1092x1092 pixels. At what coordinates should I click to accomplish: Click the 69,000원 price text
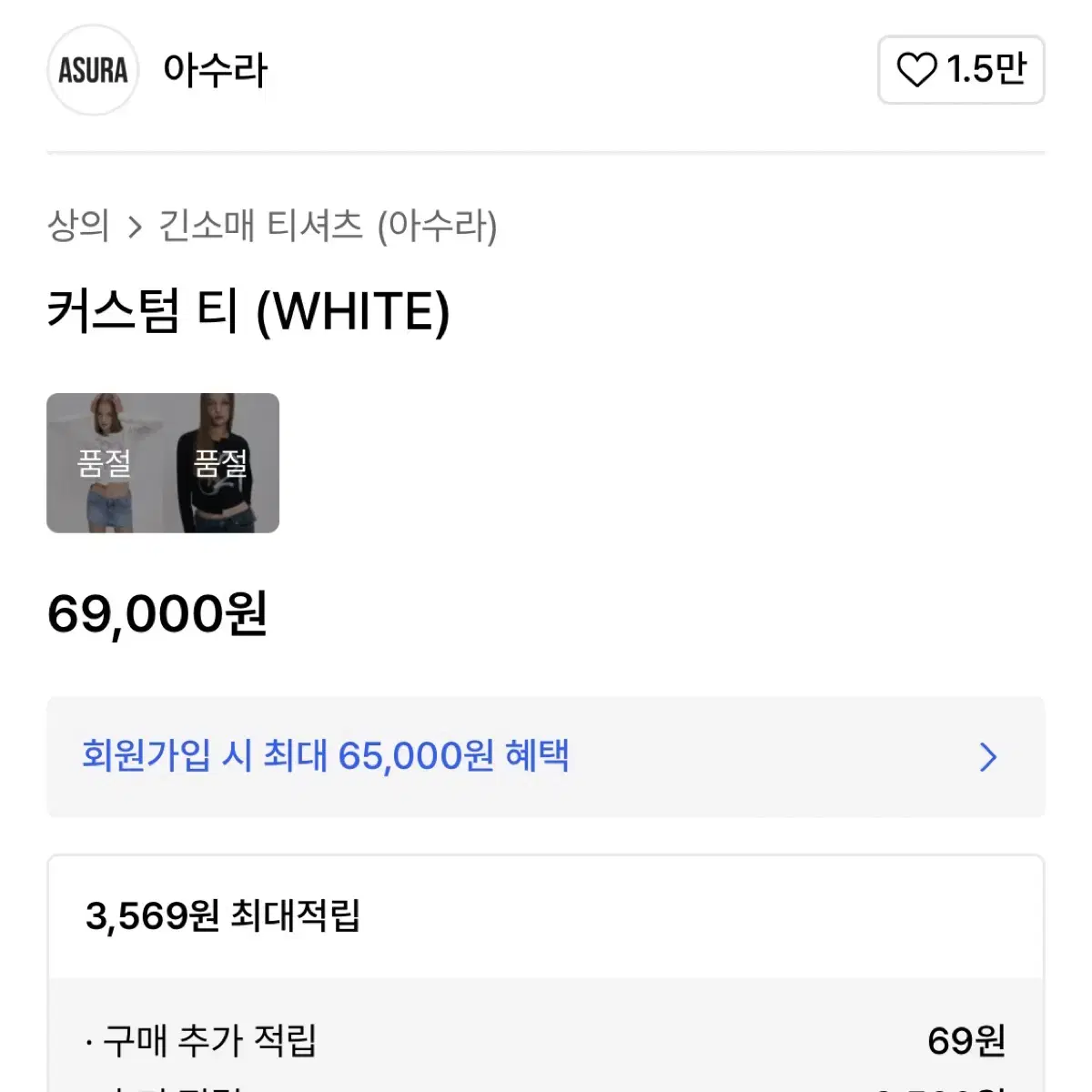click(157, 613)
